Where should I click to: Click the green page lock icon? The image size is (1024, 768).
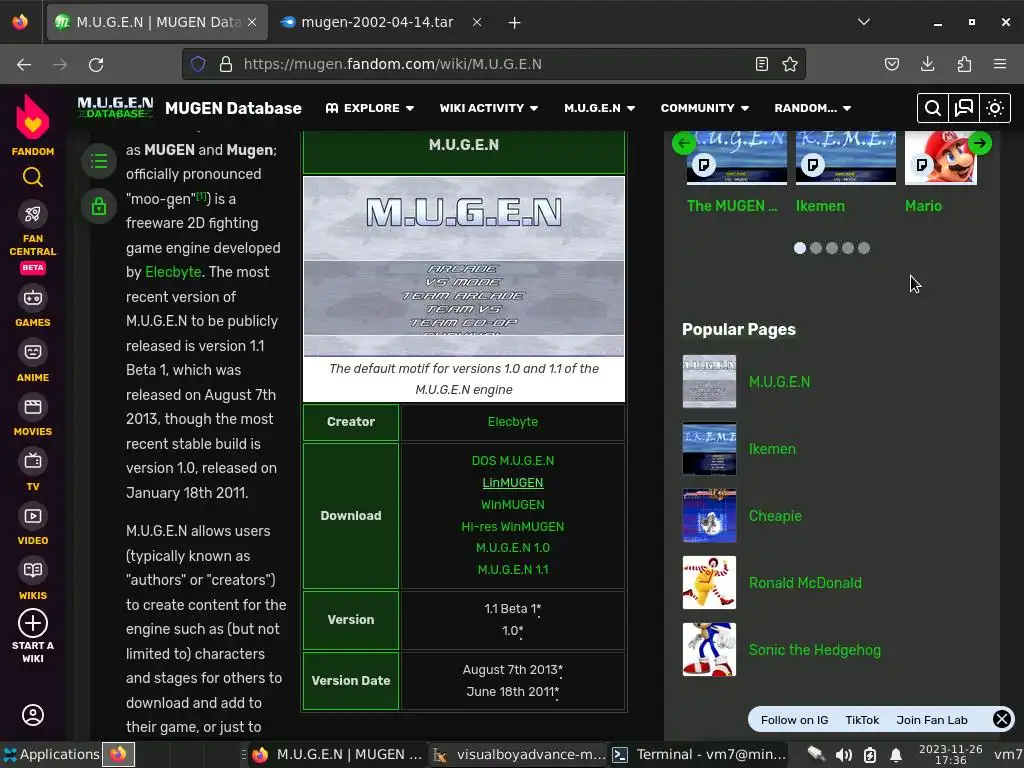pyautogui.click(x=99, y=206)
